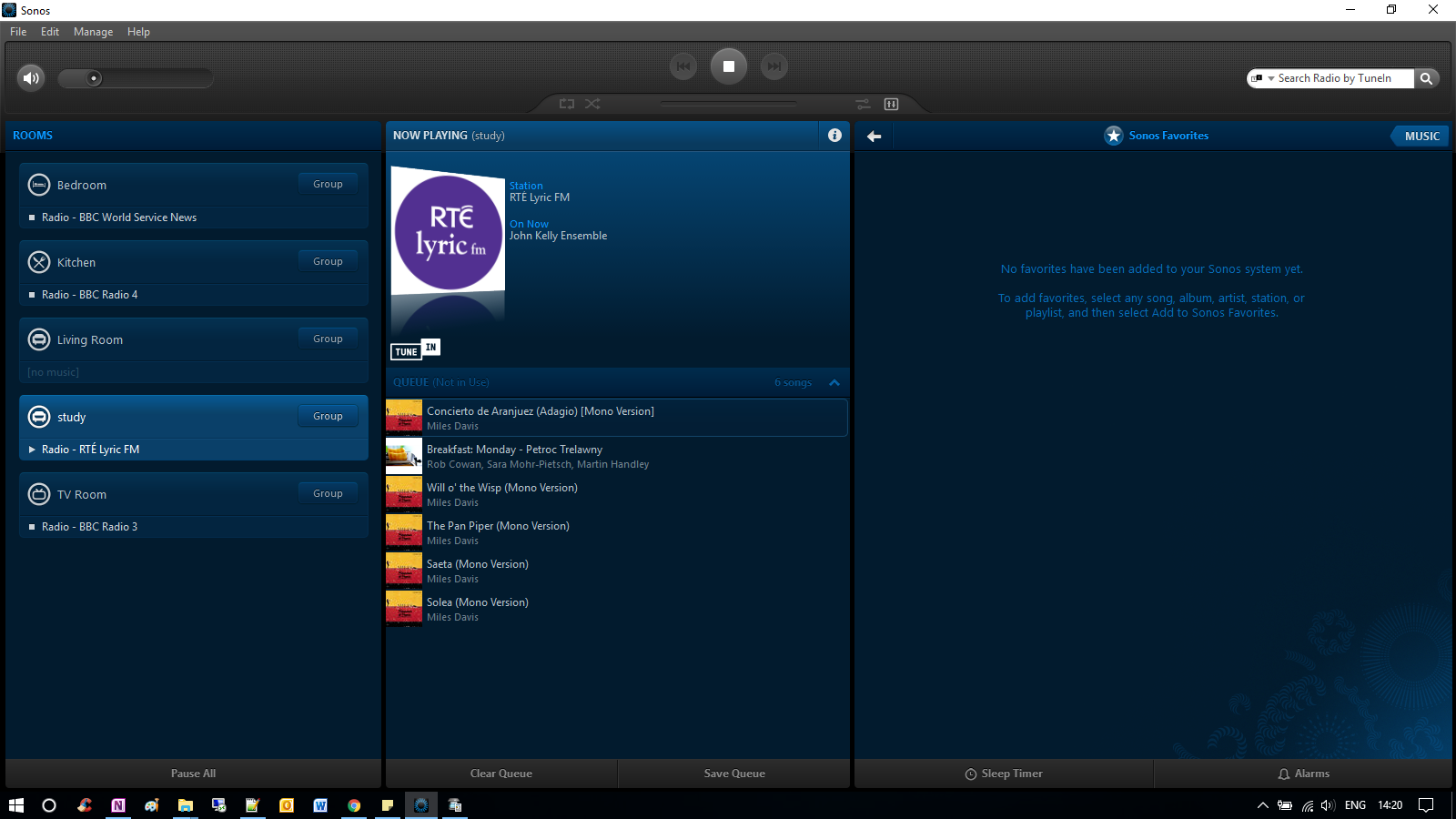The width and height of the screenshot is (1456, 819).
Task: Group the Kitchen room
Action: 328,261
